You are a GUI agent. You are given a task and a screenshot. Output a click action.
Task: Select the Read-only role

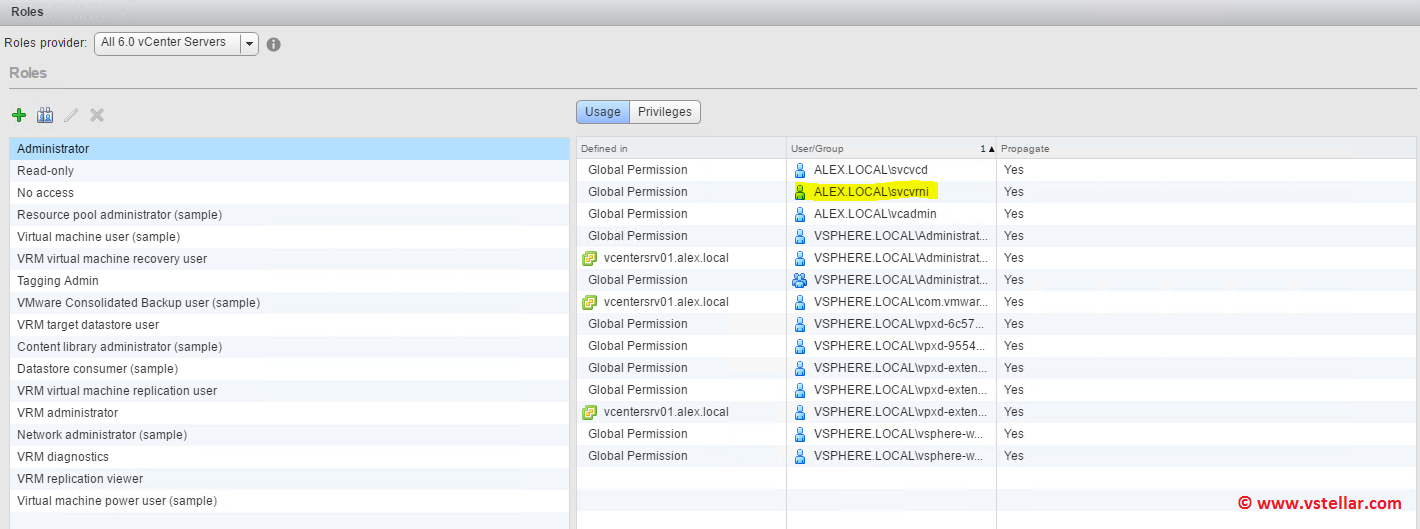pyautogui.click(x=46, y=171)
